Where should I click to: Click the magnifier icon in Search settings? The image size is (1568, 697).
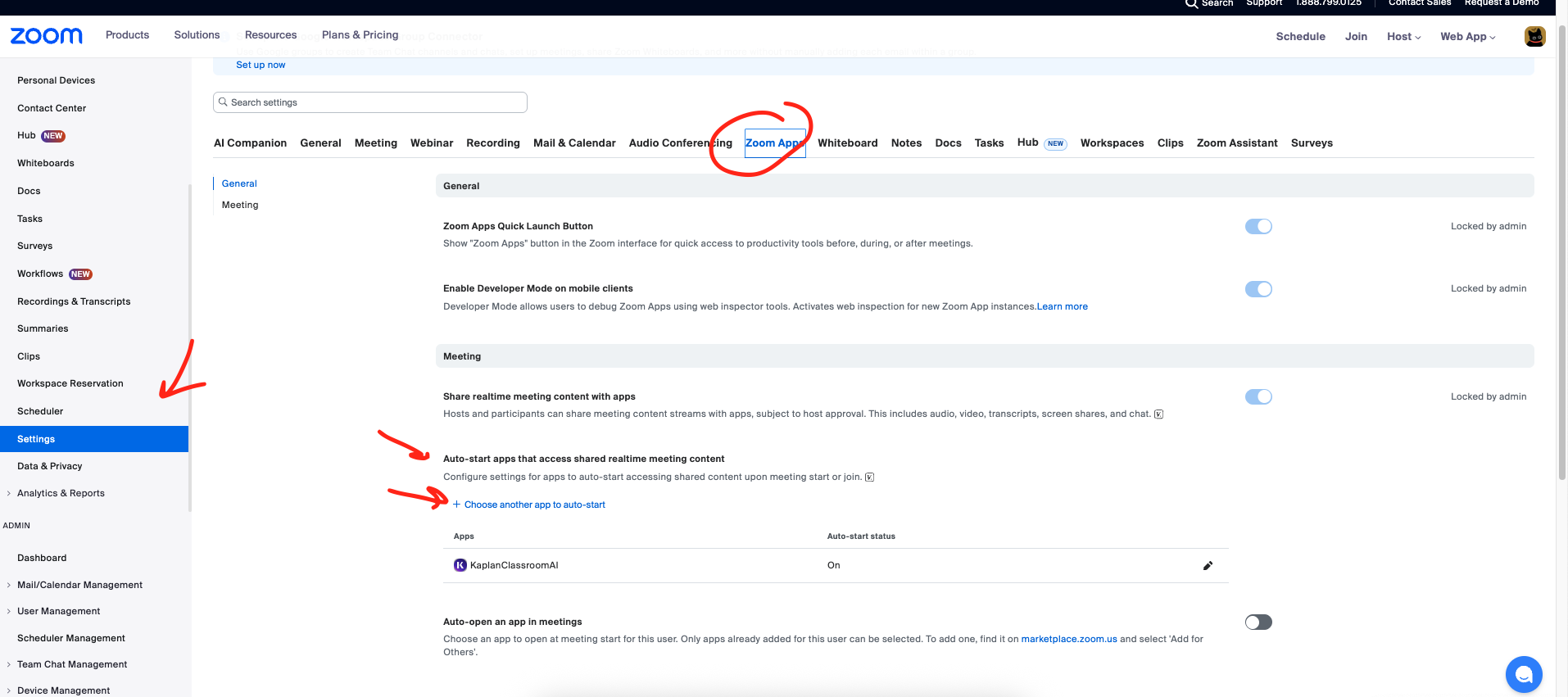coord(223,102)
